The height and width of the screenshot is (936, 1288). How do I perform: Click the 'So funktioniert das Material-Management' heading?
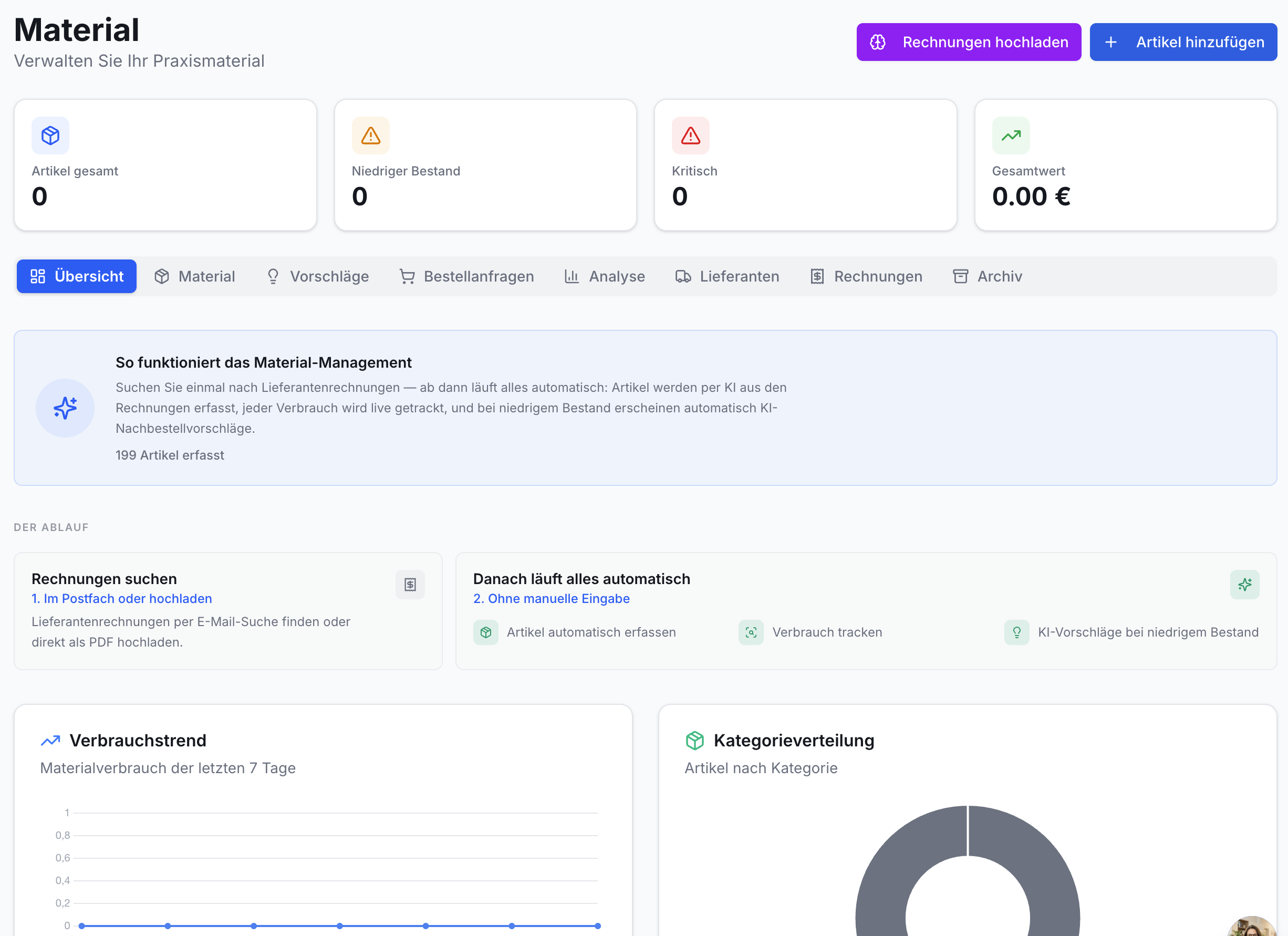[264, 362]
